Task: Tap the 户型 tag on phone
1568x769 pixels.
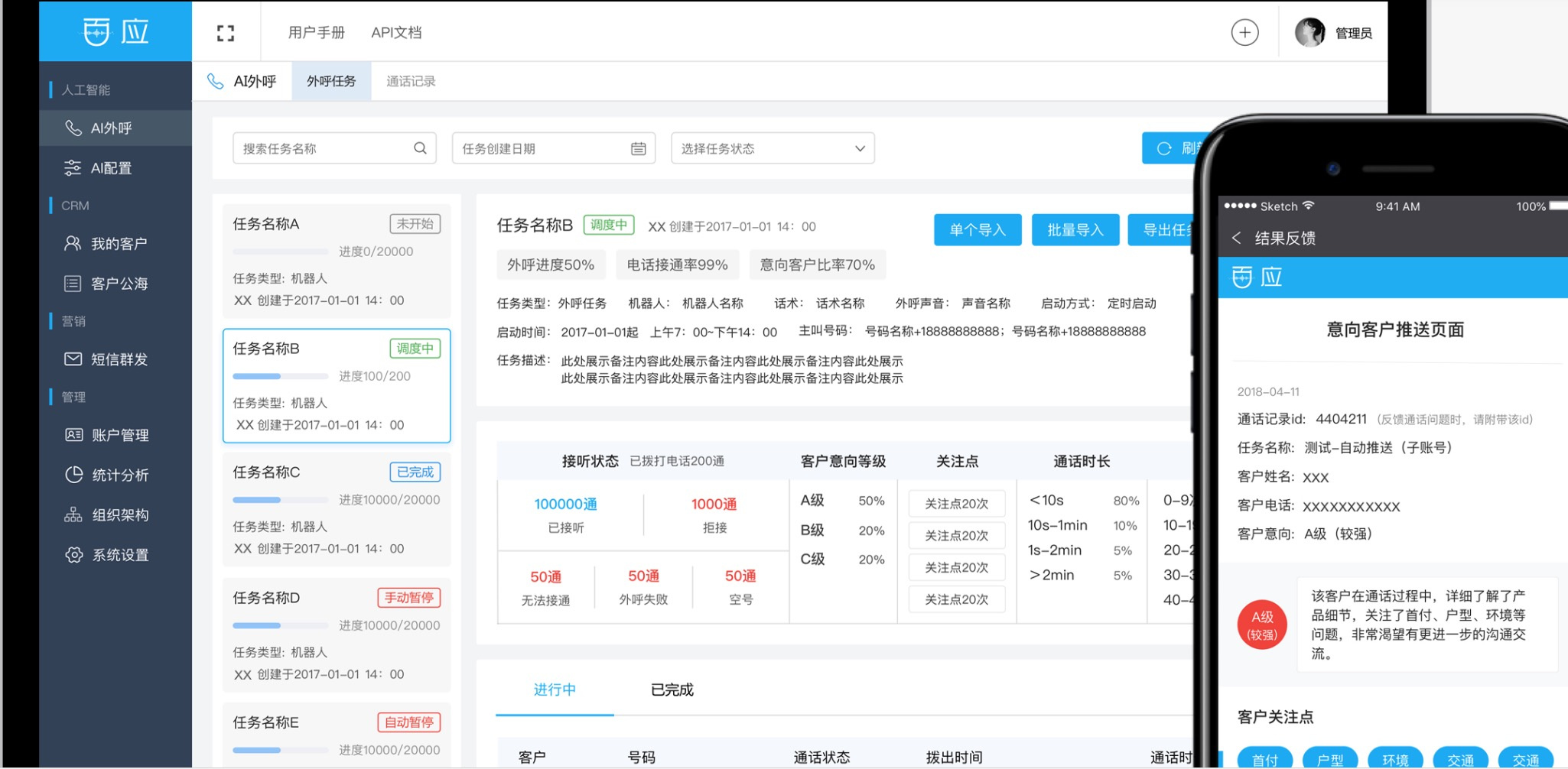Action: pos(1329,759)
